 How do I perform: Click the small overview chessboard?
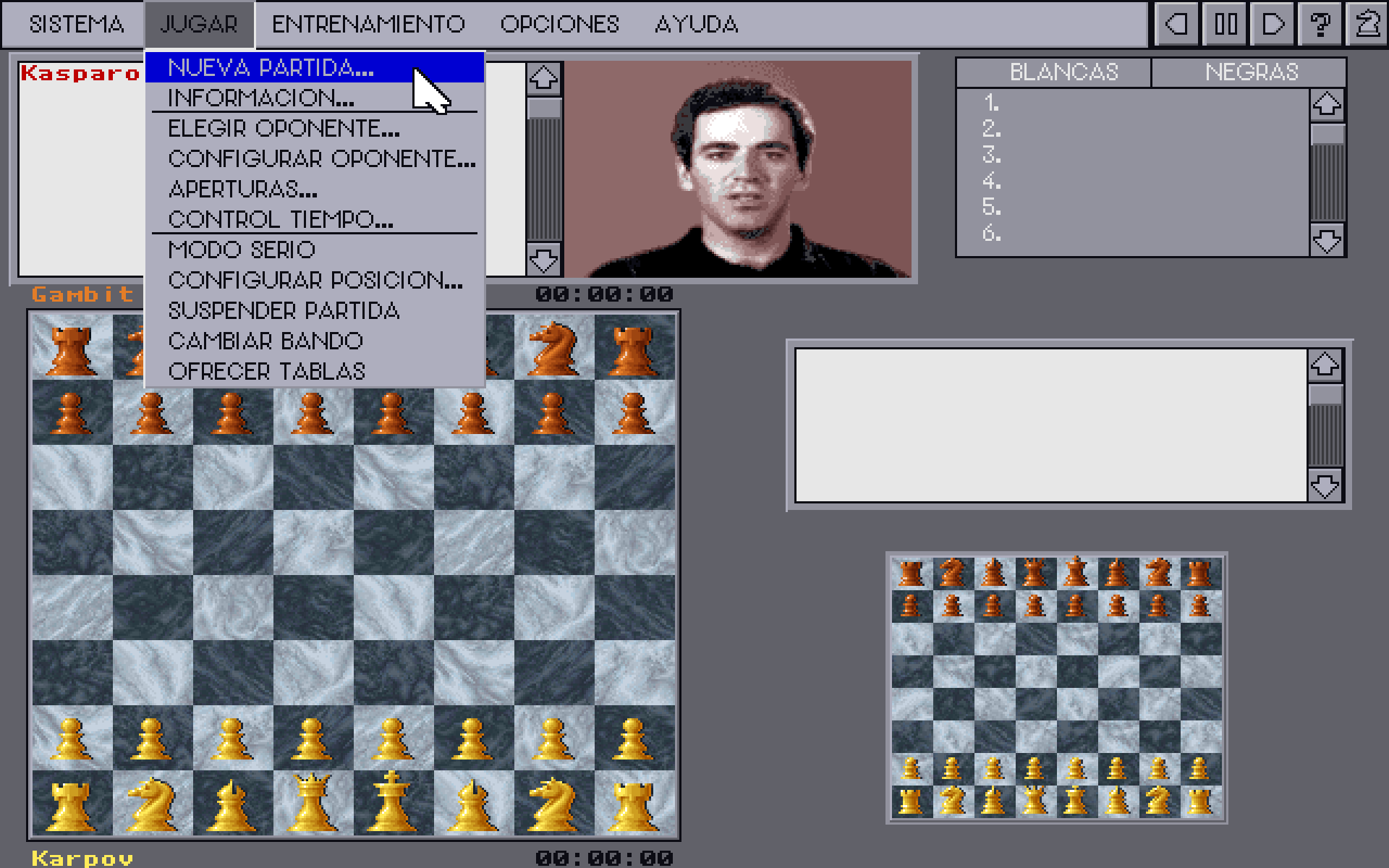tap(1056, 688)
